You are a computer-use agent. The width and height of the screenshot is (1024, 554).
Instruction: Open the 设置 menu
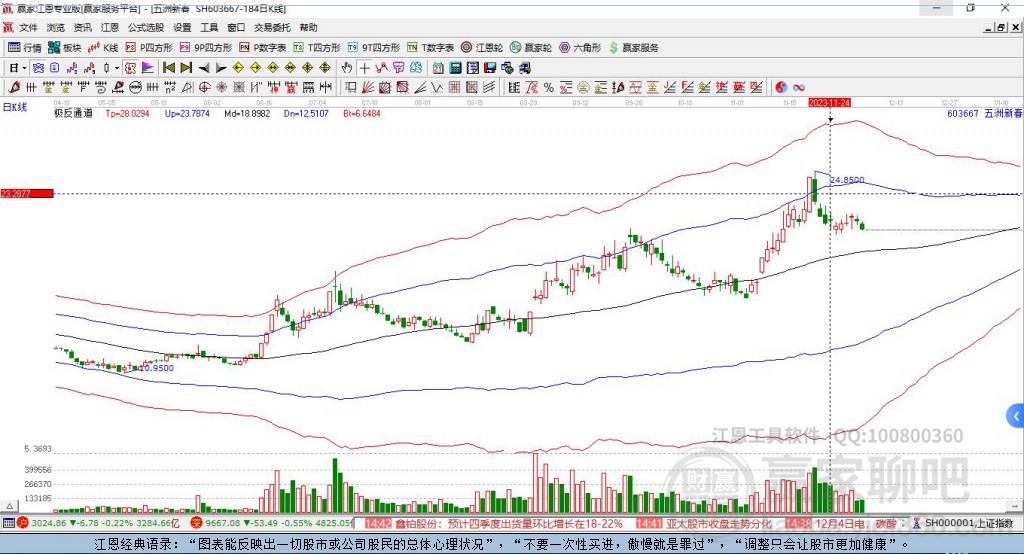(x=182, y=27)
